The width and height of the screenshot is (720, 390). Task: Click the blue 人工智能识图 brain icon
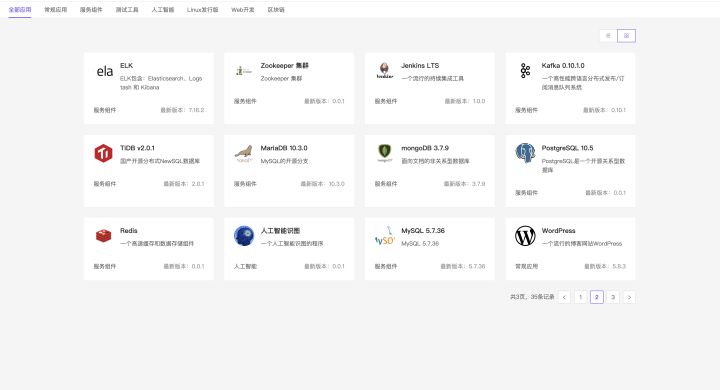point(244,236)
